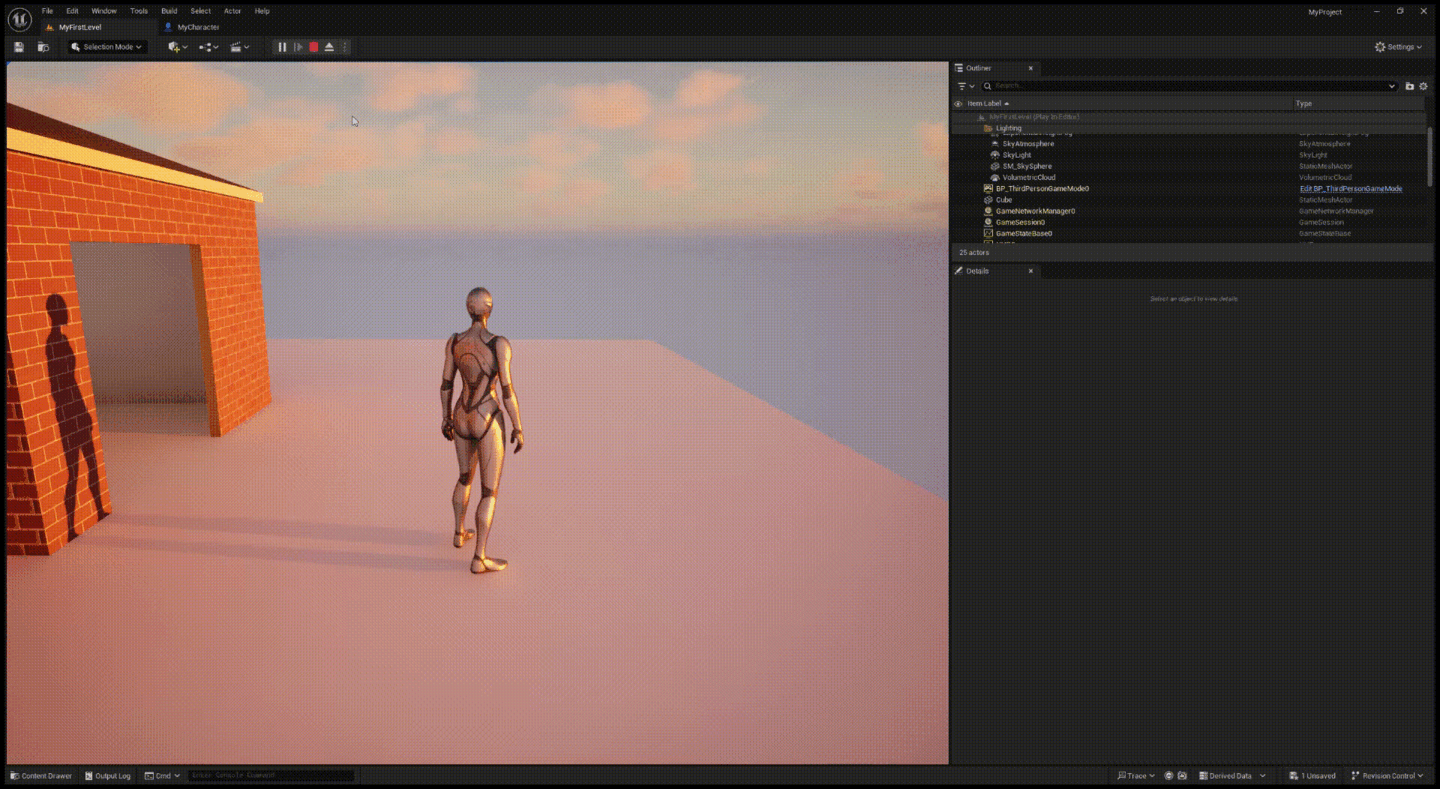Click the Frame Skip button
Image resolution: width=1440 pixels, height=789 pixels.
(298, 47)
